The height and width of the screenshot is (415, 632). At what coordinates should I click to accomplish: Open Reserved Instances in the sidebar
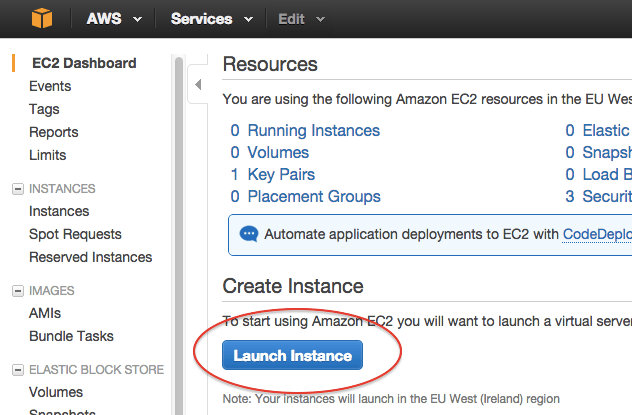click(91, 257)
